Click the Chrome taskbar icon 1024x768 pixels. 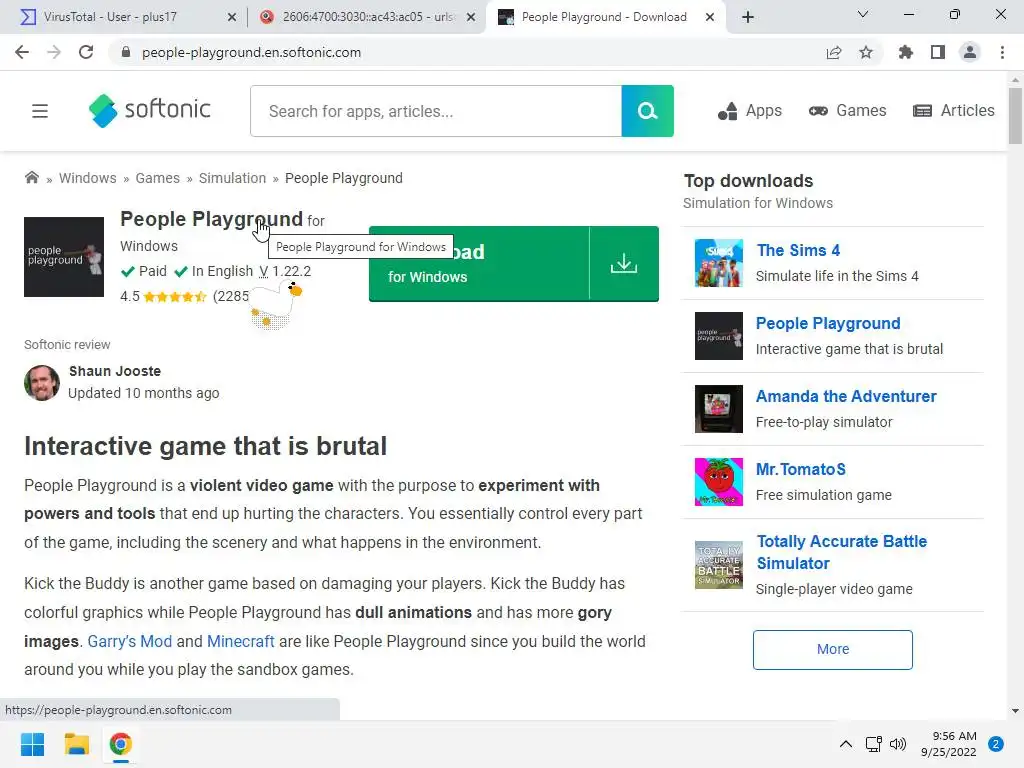point(120,744)
